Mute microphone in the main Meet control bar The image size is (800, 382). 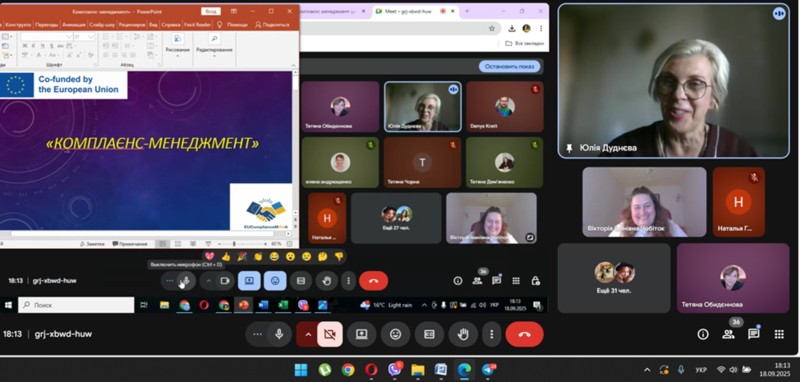point(279,334)
